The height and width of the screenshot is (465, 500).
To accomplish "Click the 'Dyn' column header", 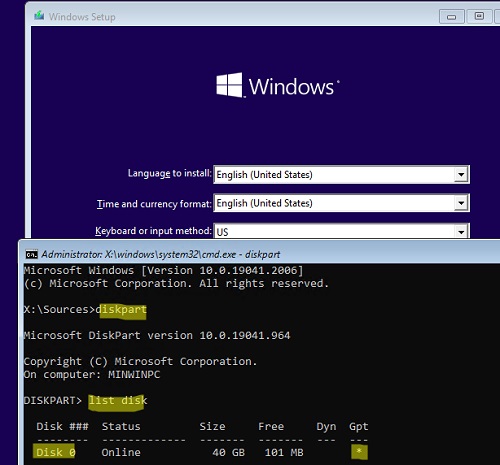I will coord(326,427).
